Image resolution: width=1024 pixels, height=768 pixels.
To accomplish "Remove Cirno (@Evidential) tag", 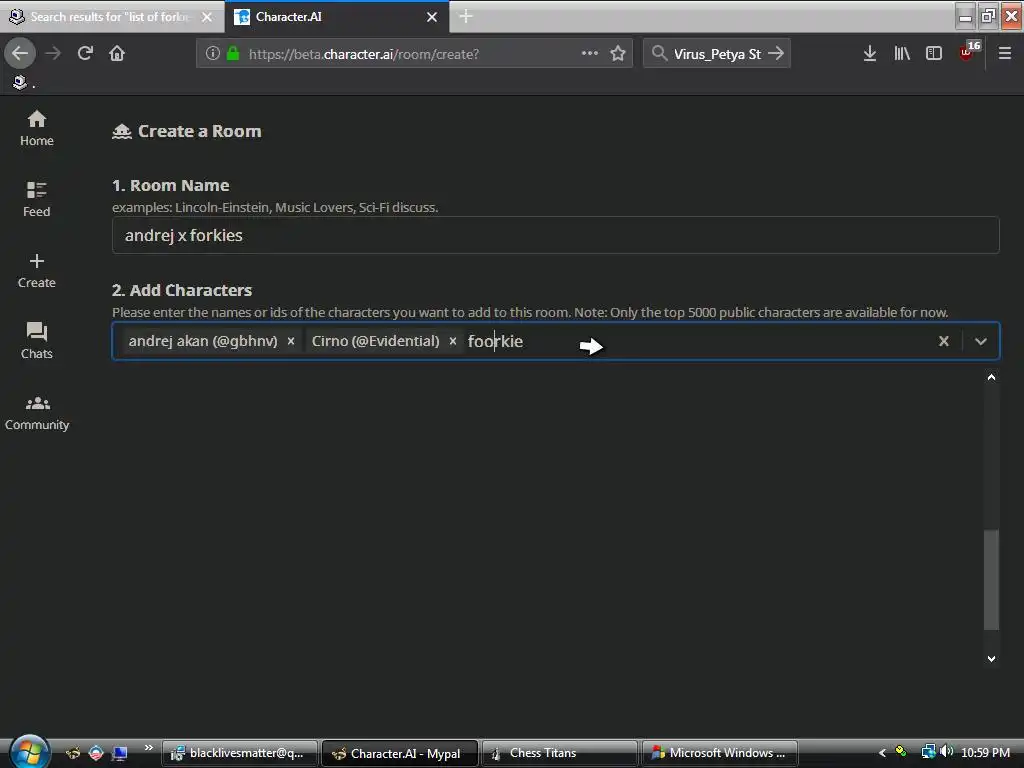I will [x=453, y=341].
